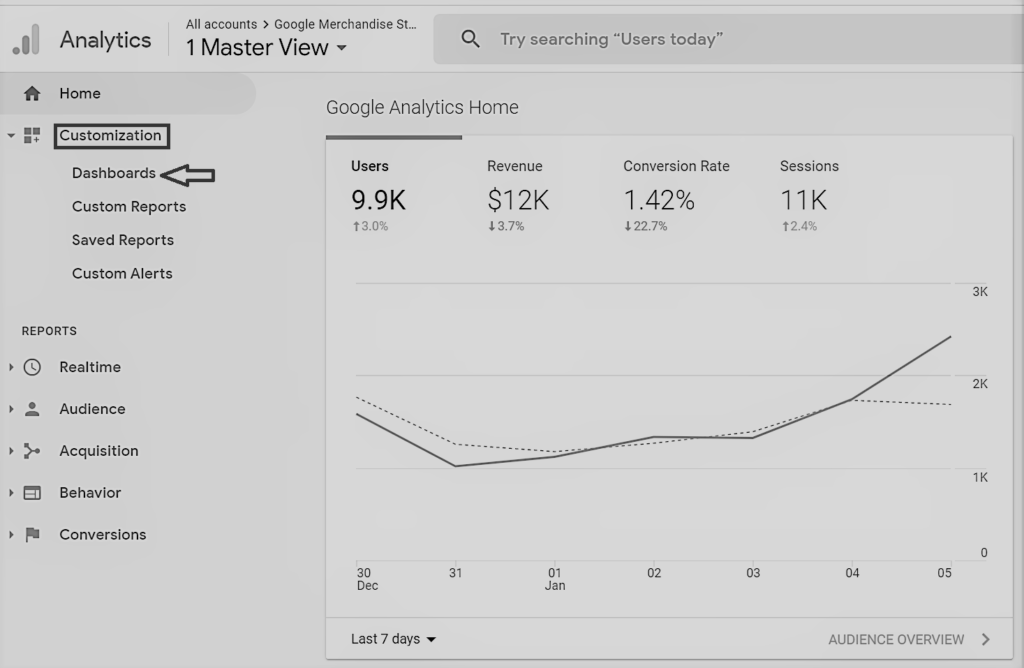Screen dimensions: 1024x668
Task: Click the Analytics bar-chart logo
Action: pyautogui.click(x=27, y=39)
